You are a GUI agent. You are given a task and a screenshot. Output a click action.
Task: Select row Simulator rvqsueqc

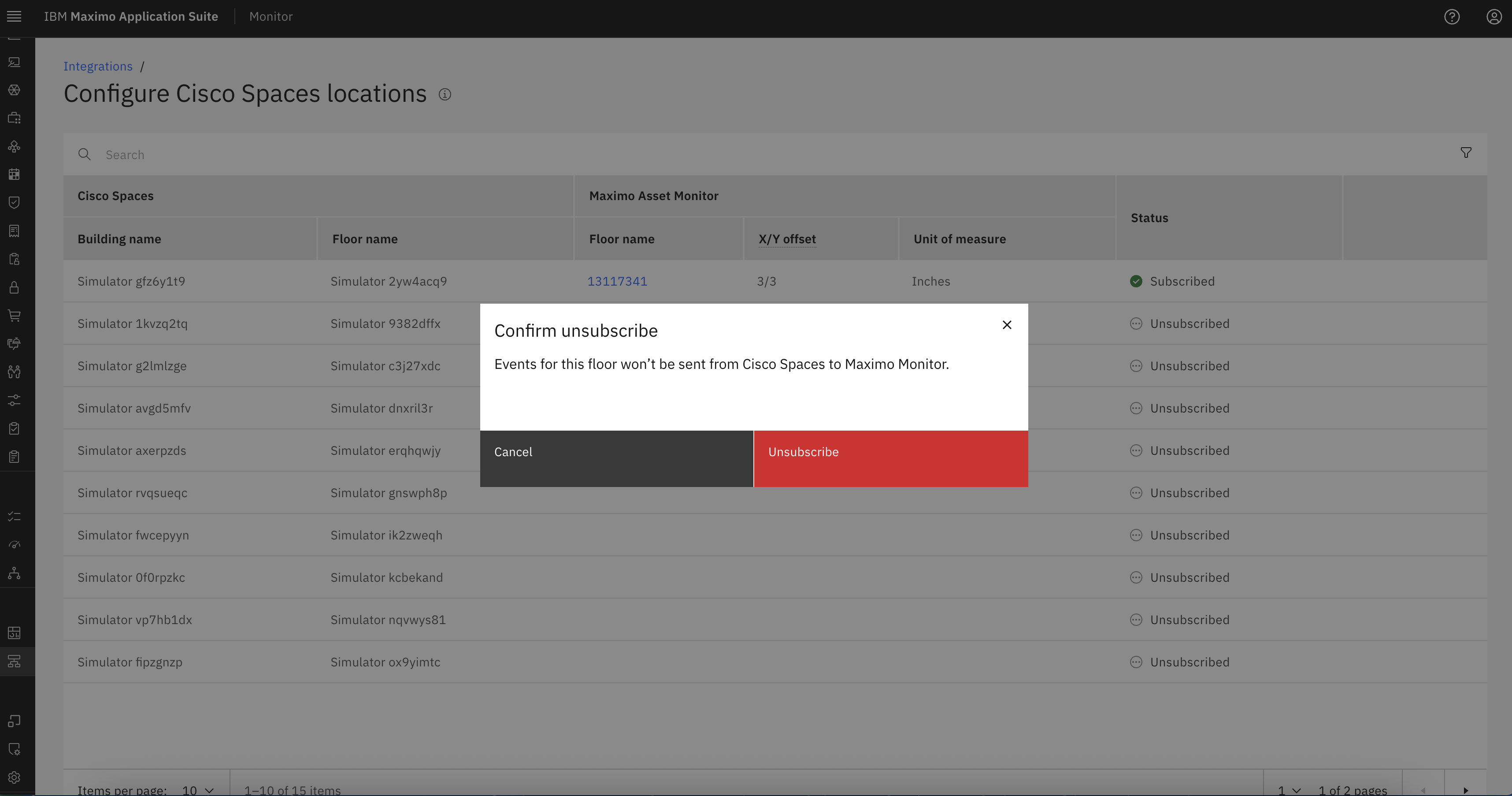pyautogui.click(x=775, y=492)
